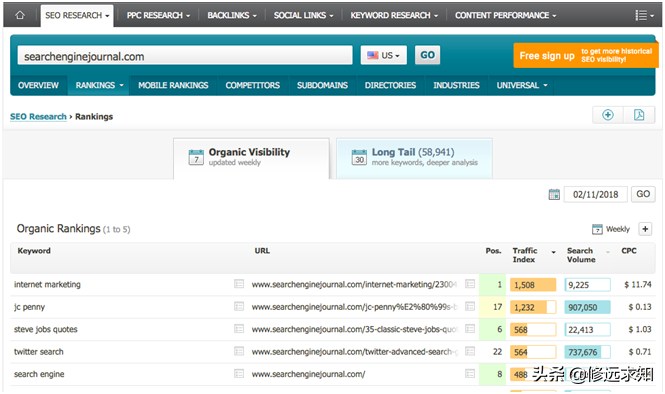The height and width of the screenshot is (394, 665).
Task: Click the Weekly calendar icon
Action: (597, 229)
